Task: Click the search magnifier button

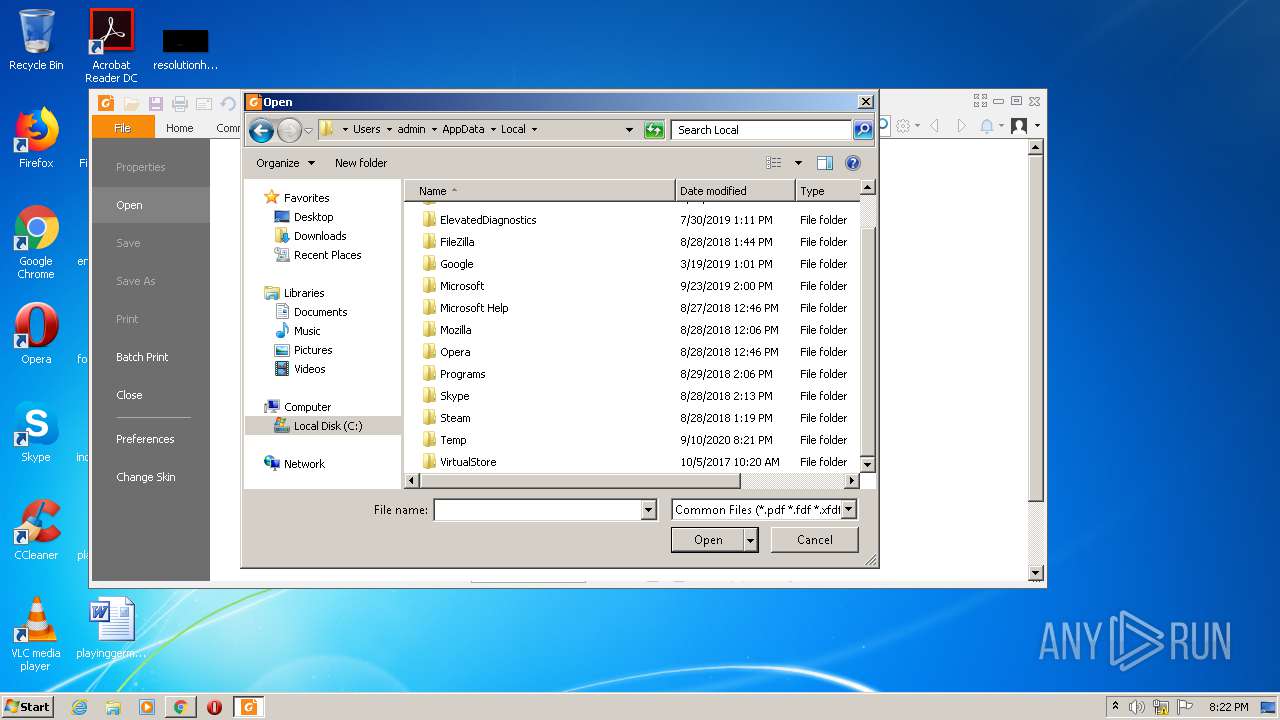Action: (x=863, y=130)
